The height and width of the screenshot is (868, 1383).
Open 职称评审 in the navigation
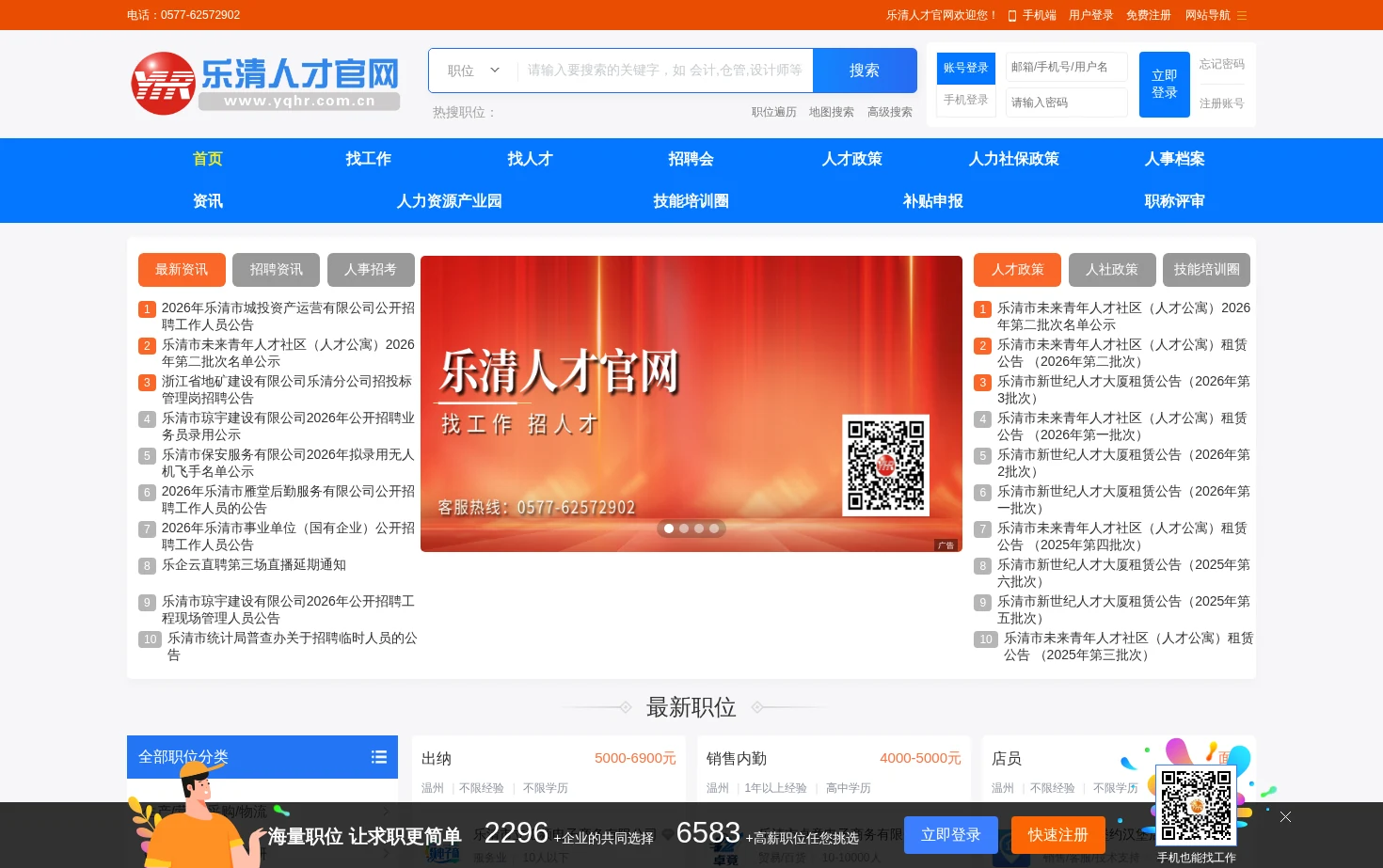click(x=1175, y=201)
